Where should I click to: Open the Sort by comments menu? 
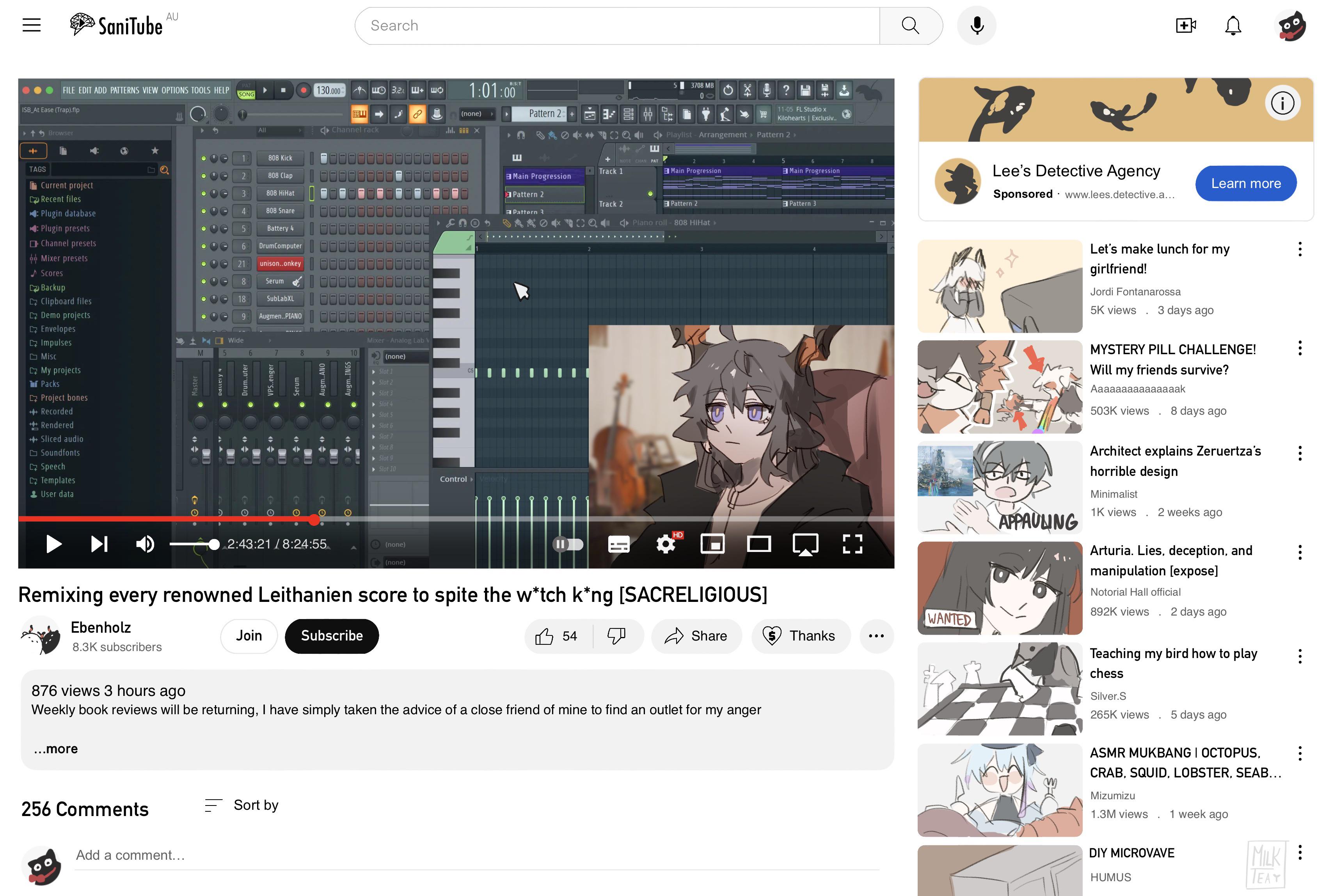click(242, 805)
